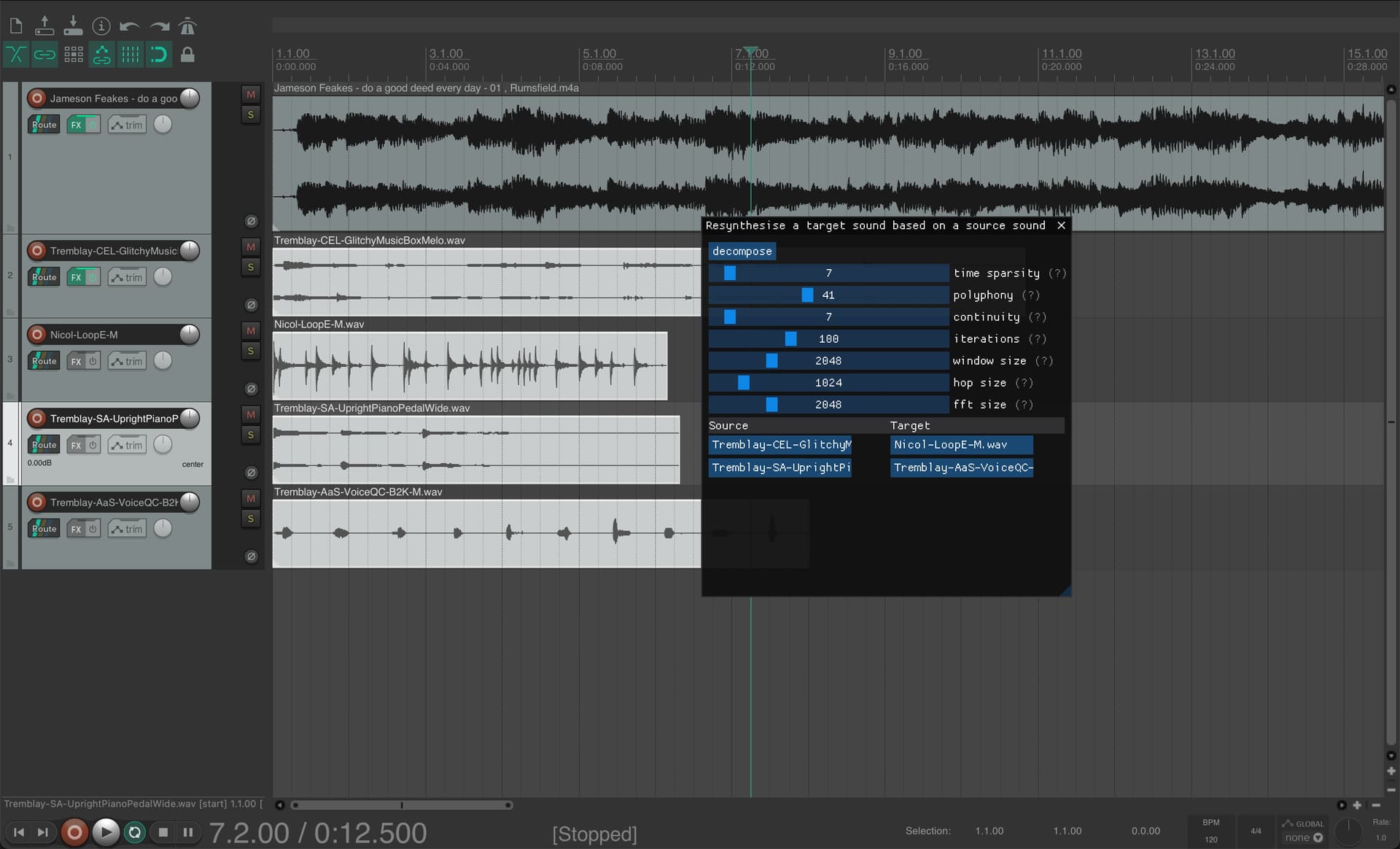The width and height of the screenshot is (1400, 849).
Task: Go to project start
Action: tap(19, 832)
